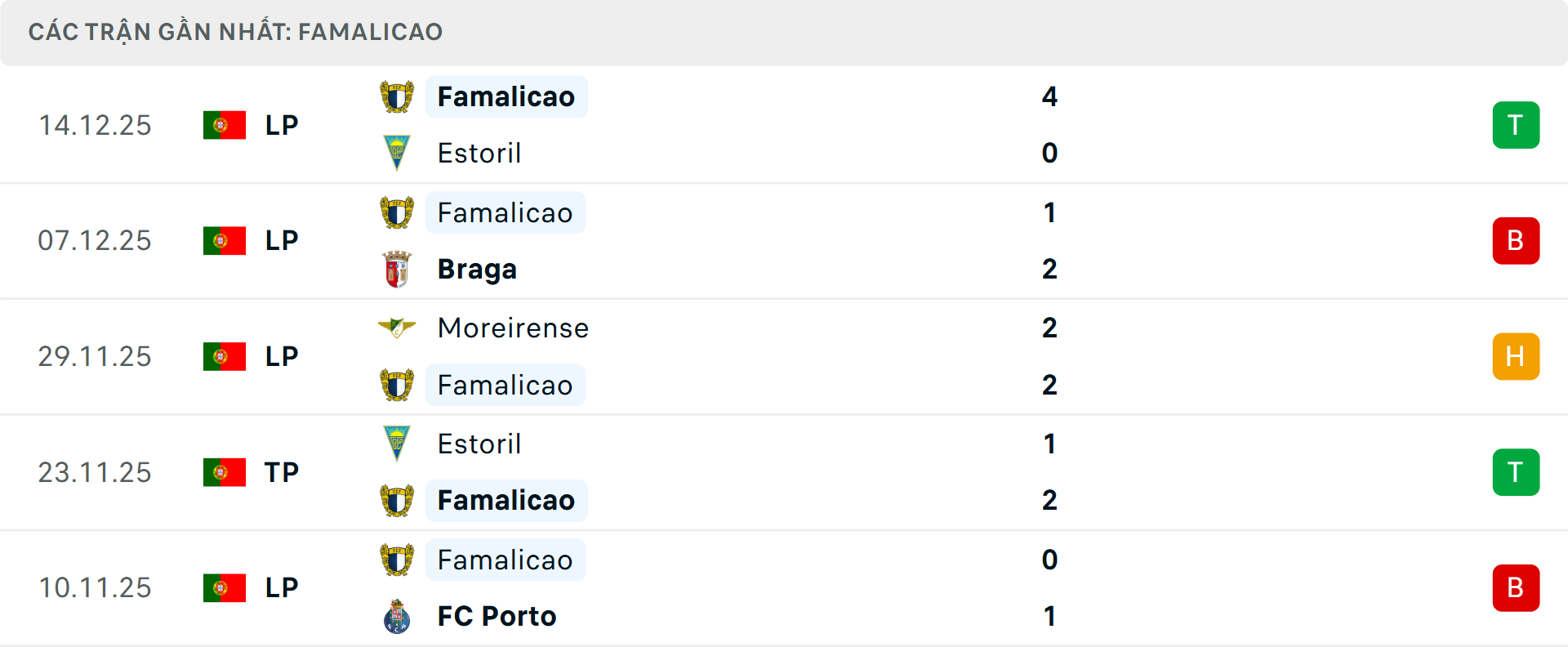Click Portugal flag on 23.11.25 row
Screen dimensions: 1568x647
225,472
